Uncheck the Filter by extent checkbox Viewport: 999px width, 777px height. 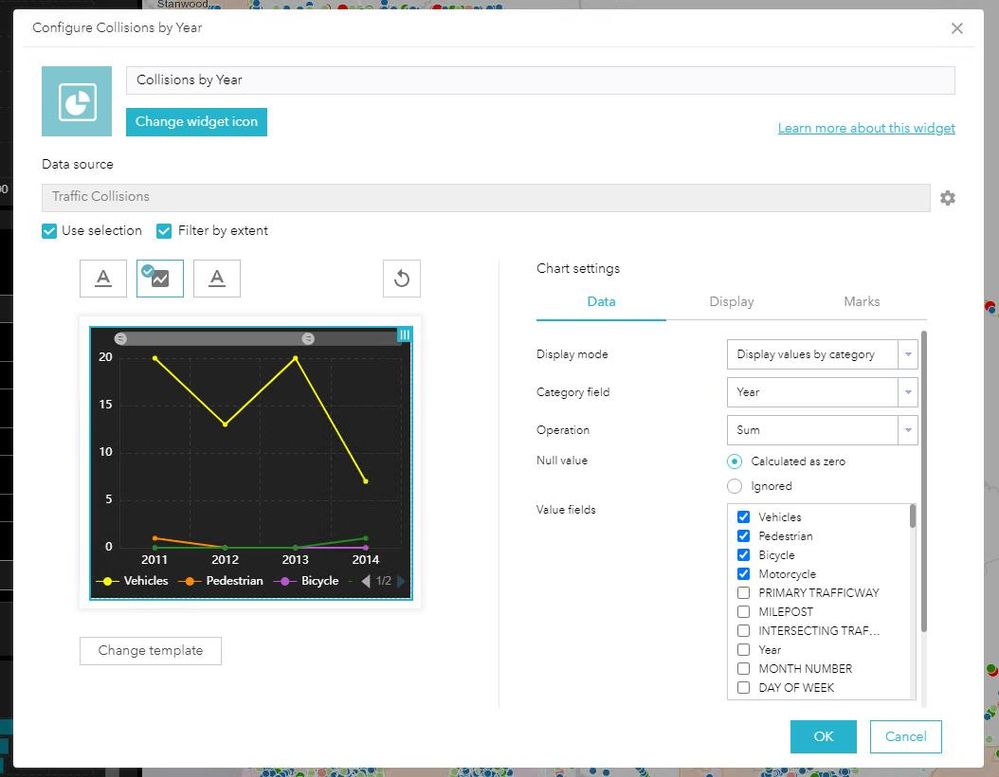click(x=164, y=231)
